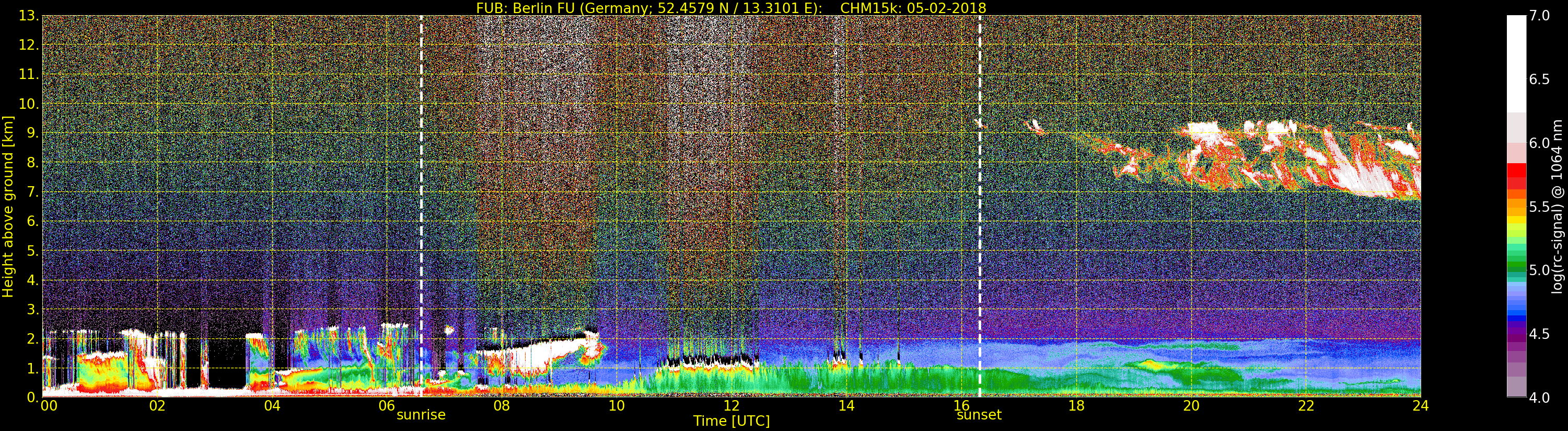This screenshot has width=1568, height=431.
Task: Click the 'sunset' label
Action: (979, 415)
